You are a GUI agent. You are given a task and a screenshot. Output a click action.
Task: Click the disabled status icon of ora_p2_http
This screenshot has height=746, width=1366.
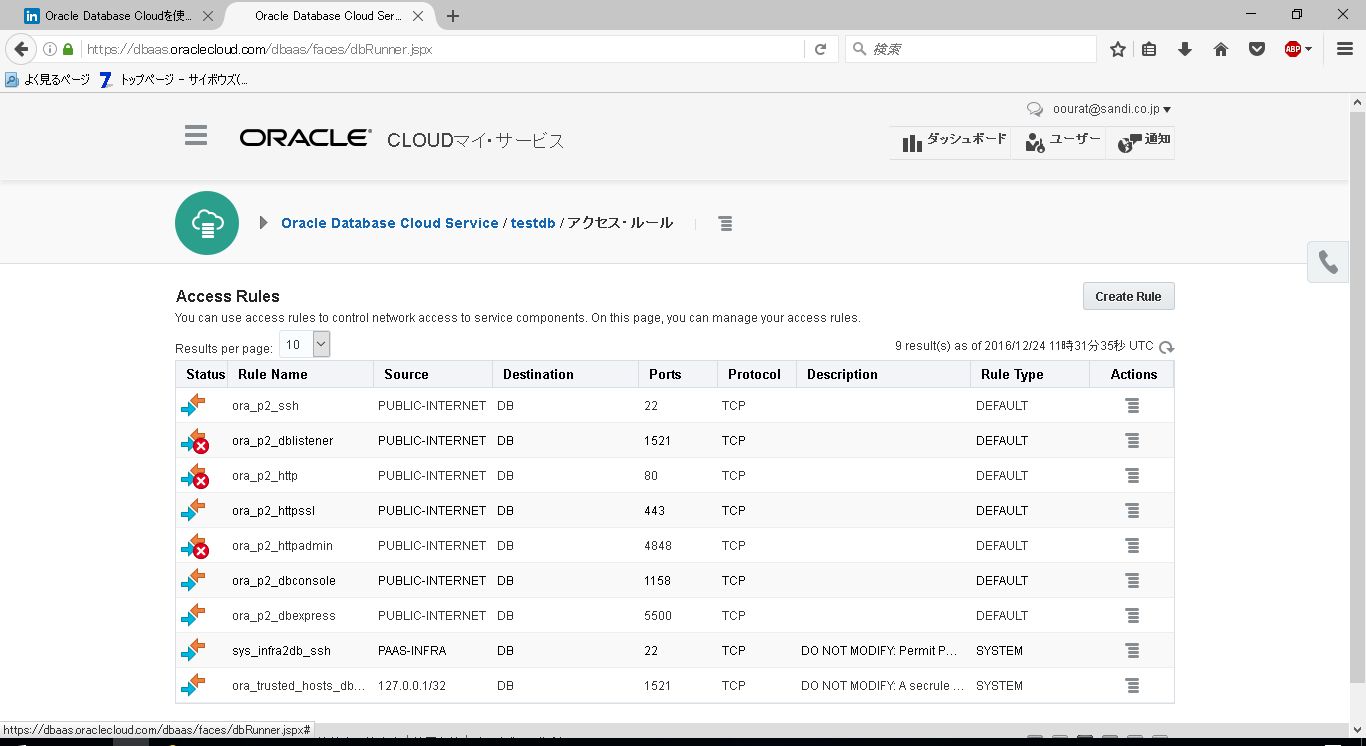point(194,476)
